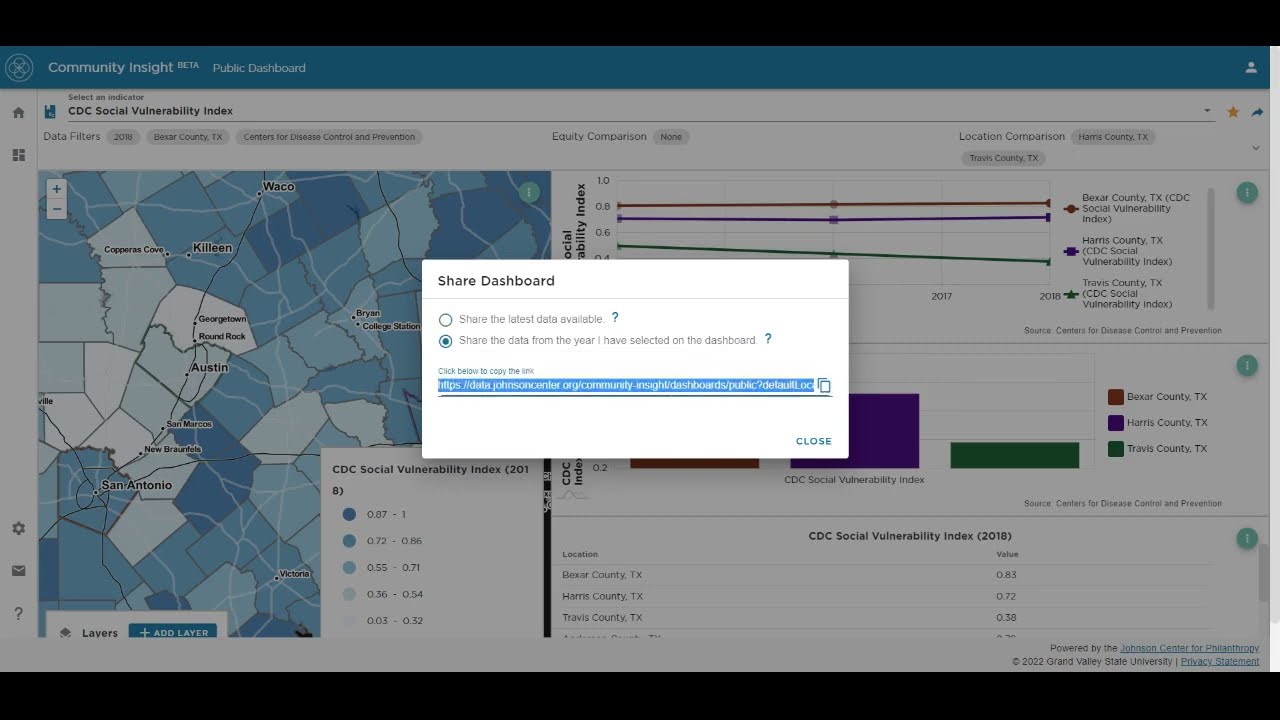The width and height of the screenshot is (1280, 720).
Task: Click the Killeen map label
Action: 212,247
